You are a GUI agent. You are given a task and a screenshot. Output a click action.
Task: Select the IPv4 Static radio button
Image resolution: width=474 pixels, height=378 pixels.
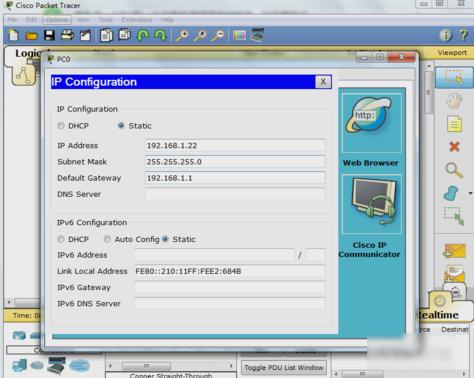tap(121, 126)
